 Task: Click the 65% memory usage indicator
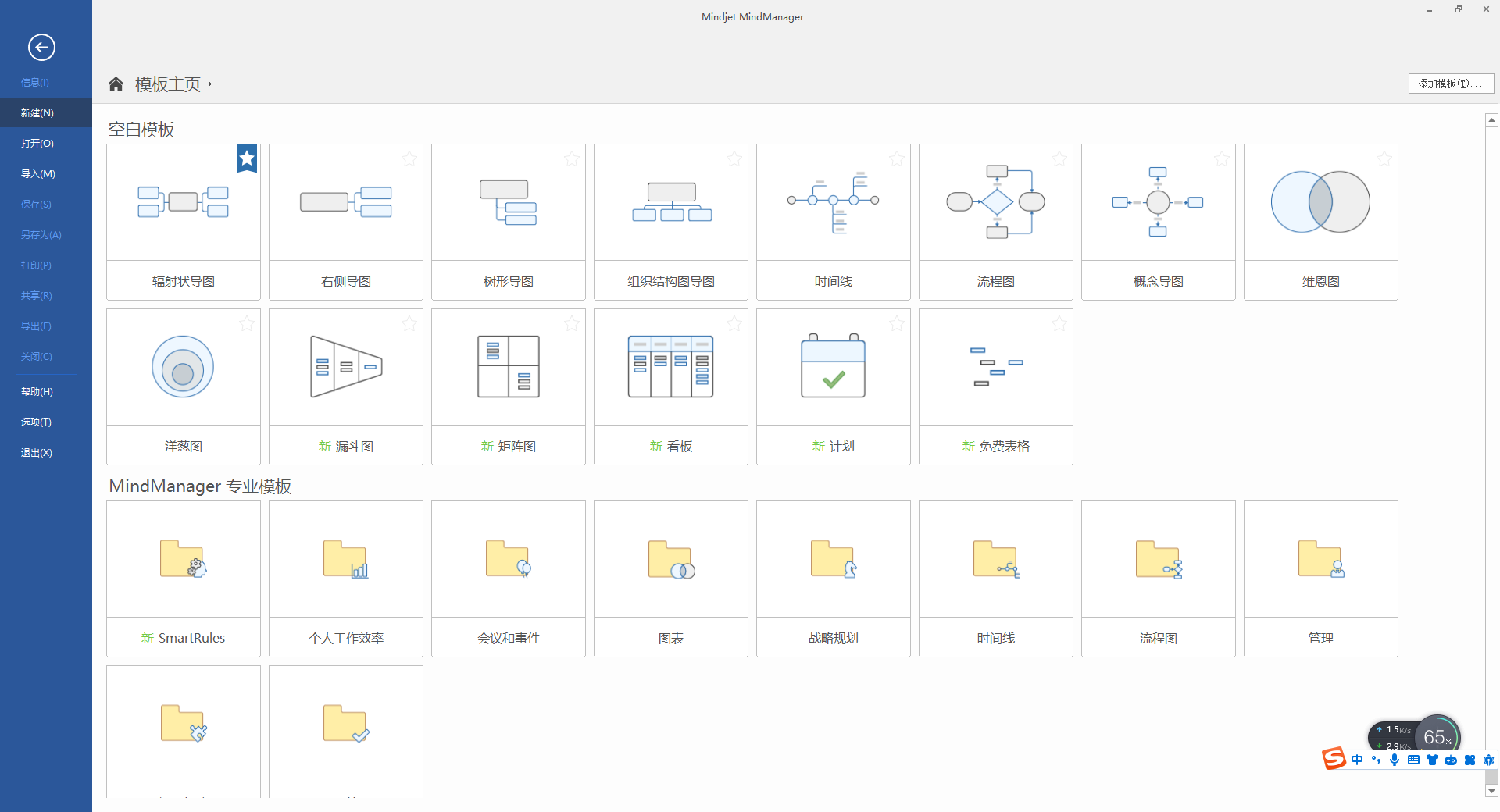click(1437, 736)
